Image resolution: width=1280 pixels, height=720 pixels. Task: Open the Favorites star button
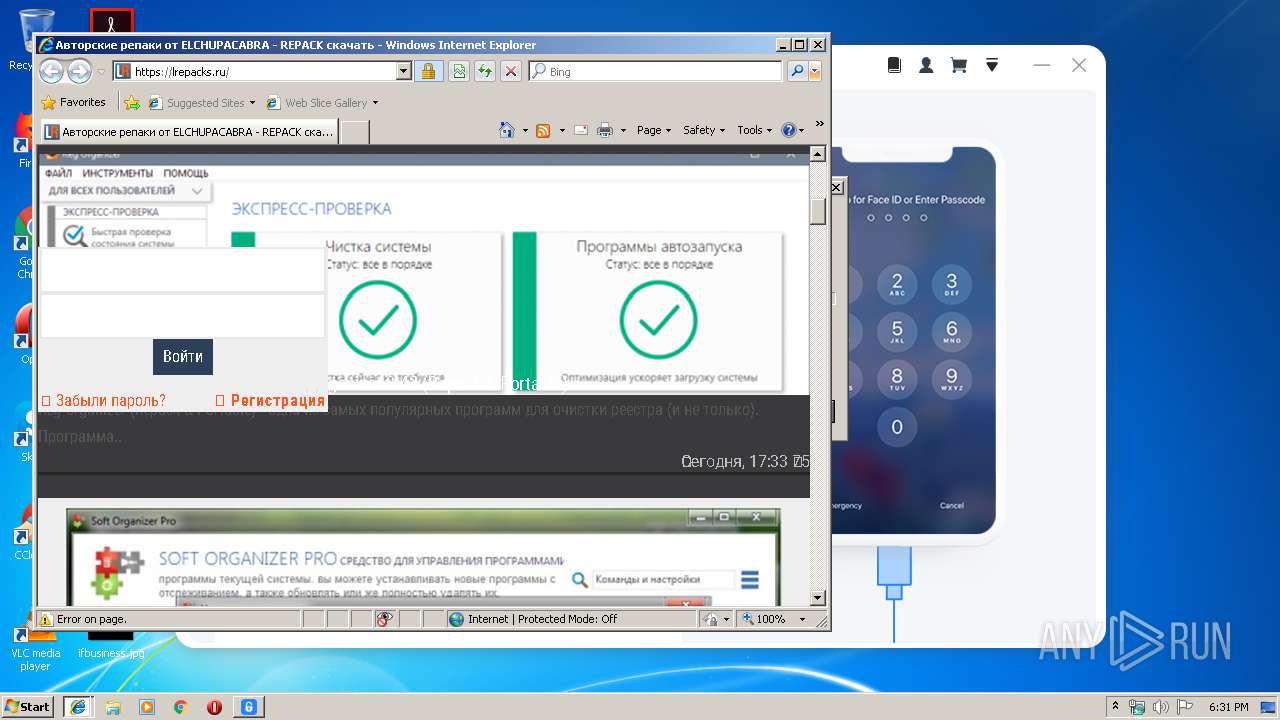click(73, 102)
